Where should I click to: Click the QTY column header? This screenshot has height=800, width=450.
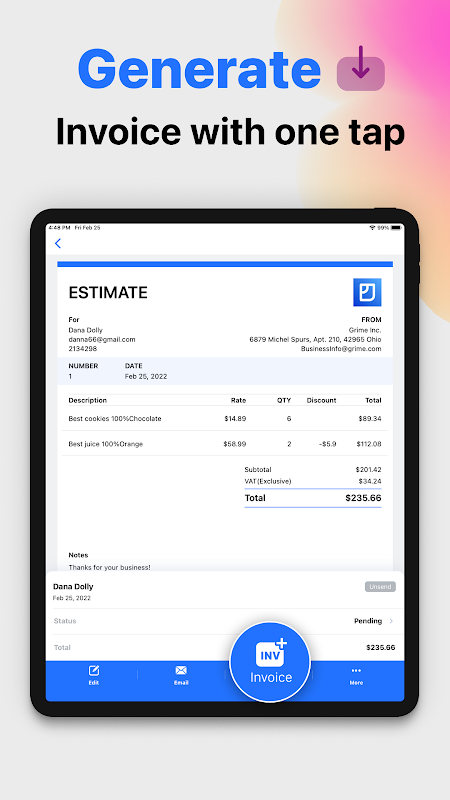(284, 400)
